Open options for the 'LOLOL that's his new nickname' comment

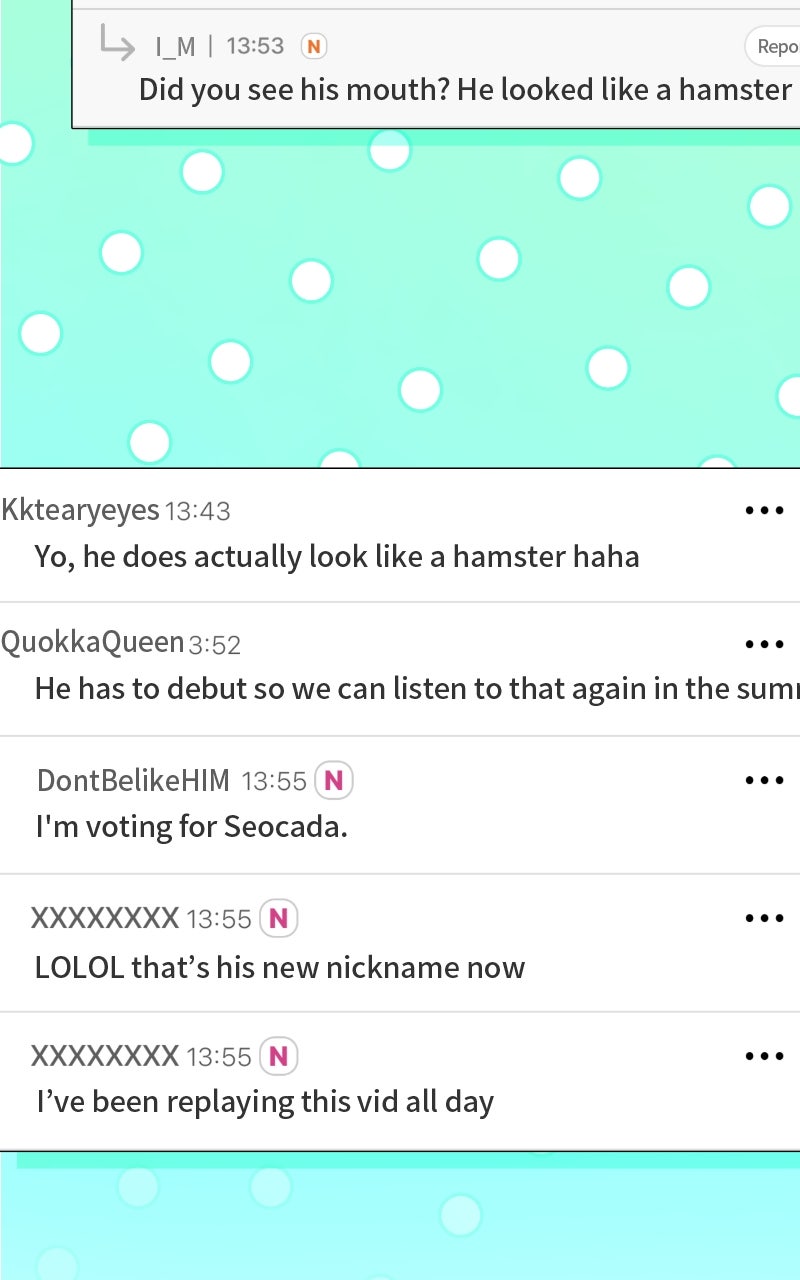(x=764, y=918)
